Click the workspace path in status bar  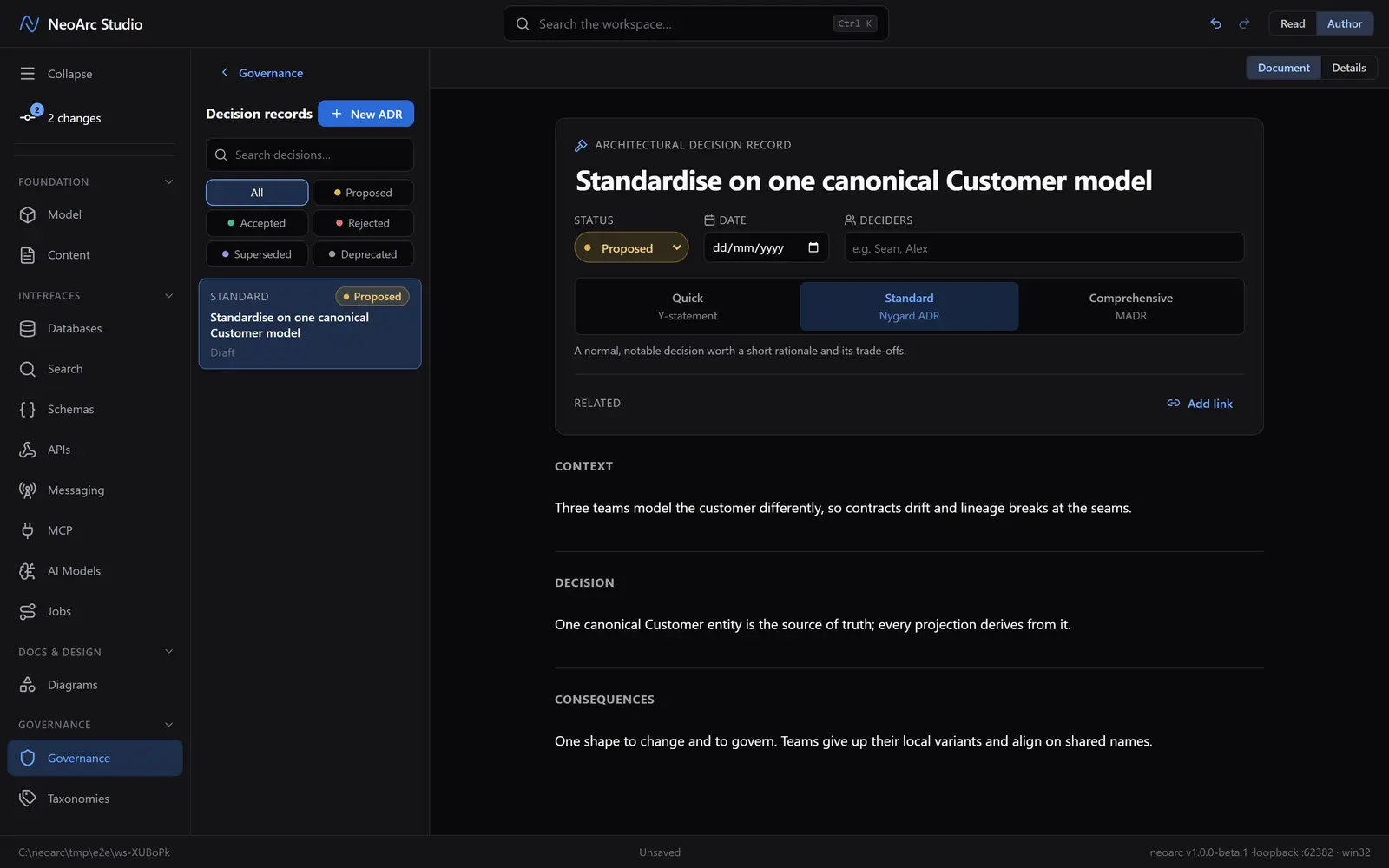[94, 852]
